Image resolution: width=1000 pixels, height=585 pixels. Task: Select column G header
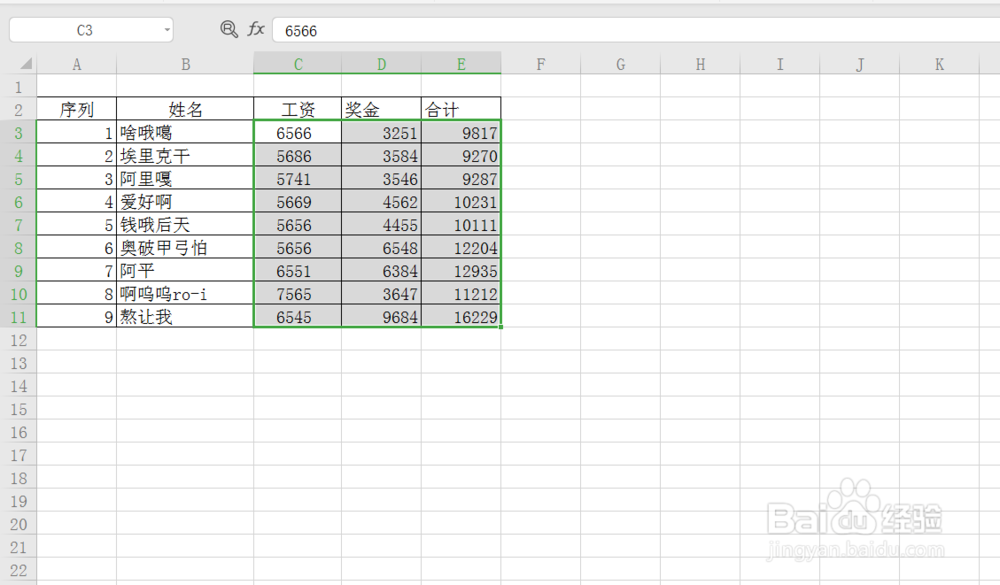pos(621,64)
